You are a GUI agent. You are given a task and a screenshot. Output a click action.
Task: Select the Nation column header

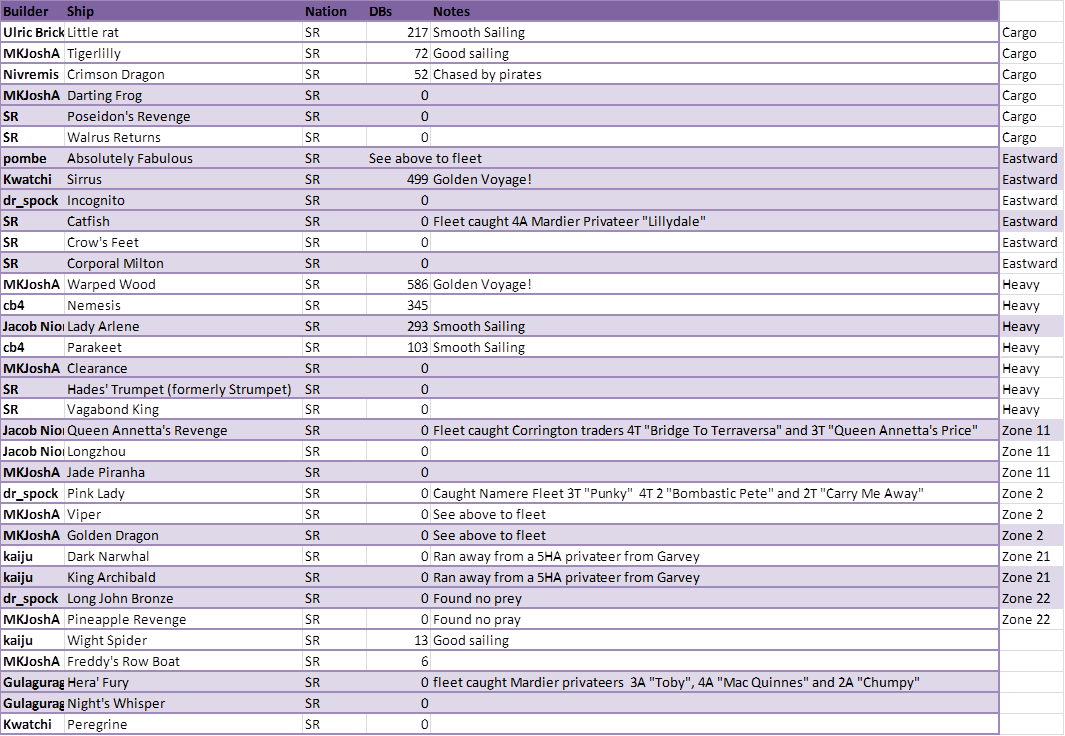[x=326, y=11]
